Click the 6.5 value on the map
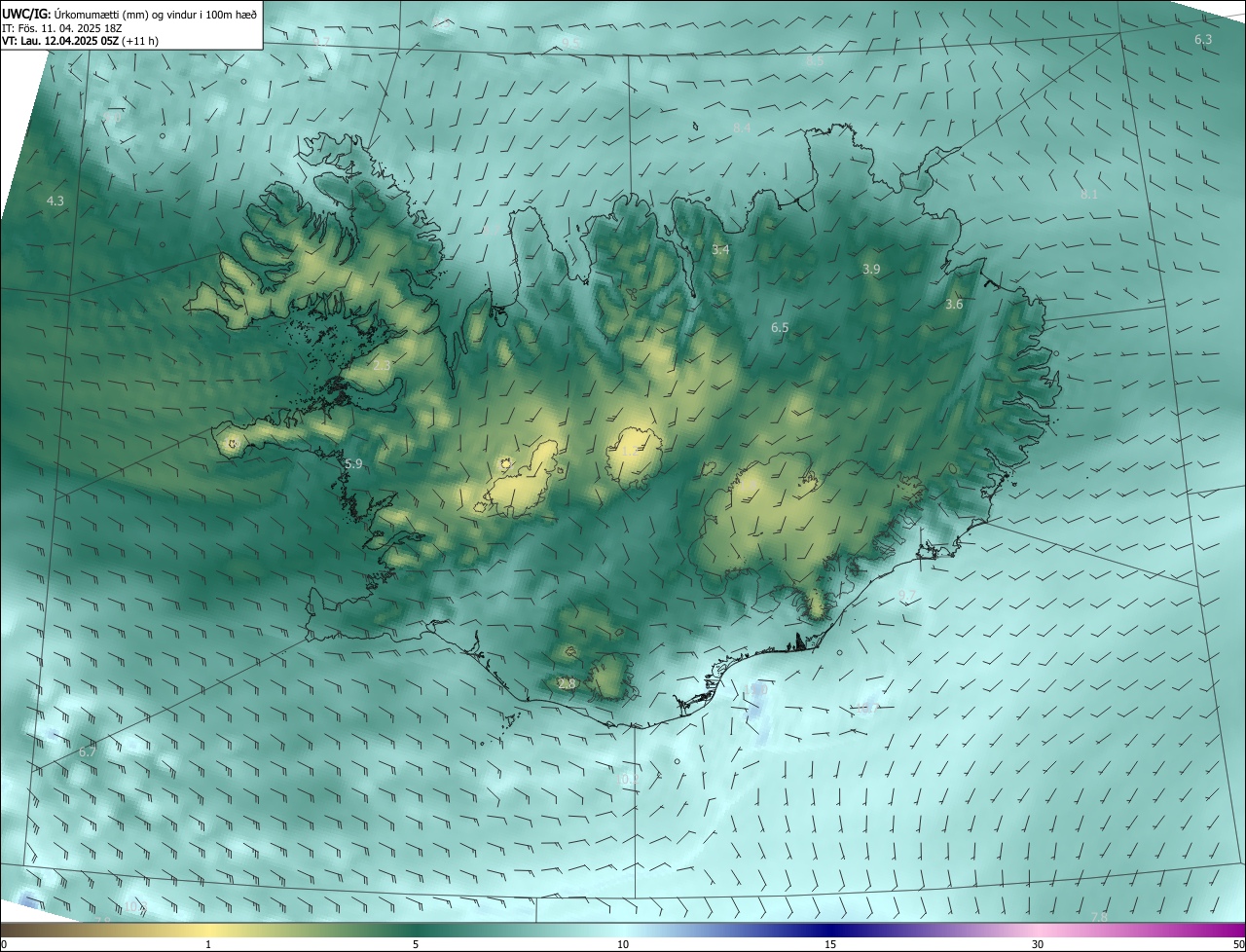Screen dimensions: 1246x952 click(x=780, y=328)
